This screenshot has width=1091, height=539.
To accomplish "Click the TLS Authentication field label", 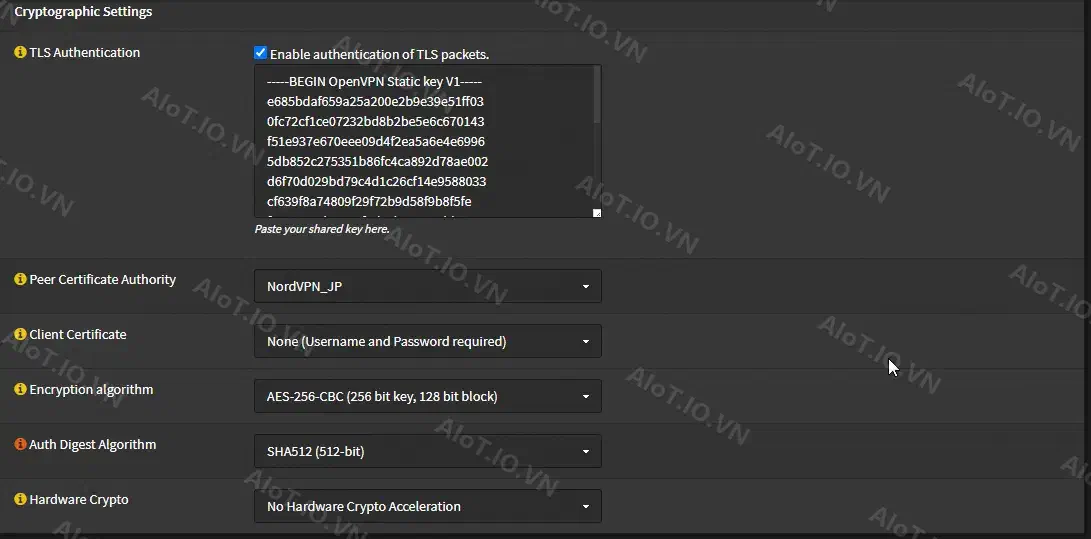I will (84, 53).
